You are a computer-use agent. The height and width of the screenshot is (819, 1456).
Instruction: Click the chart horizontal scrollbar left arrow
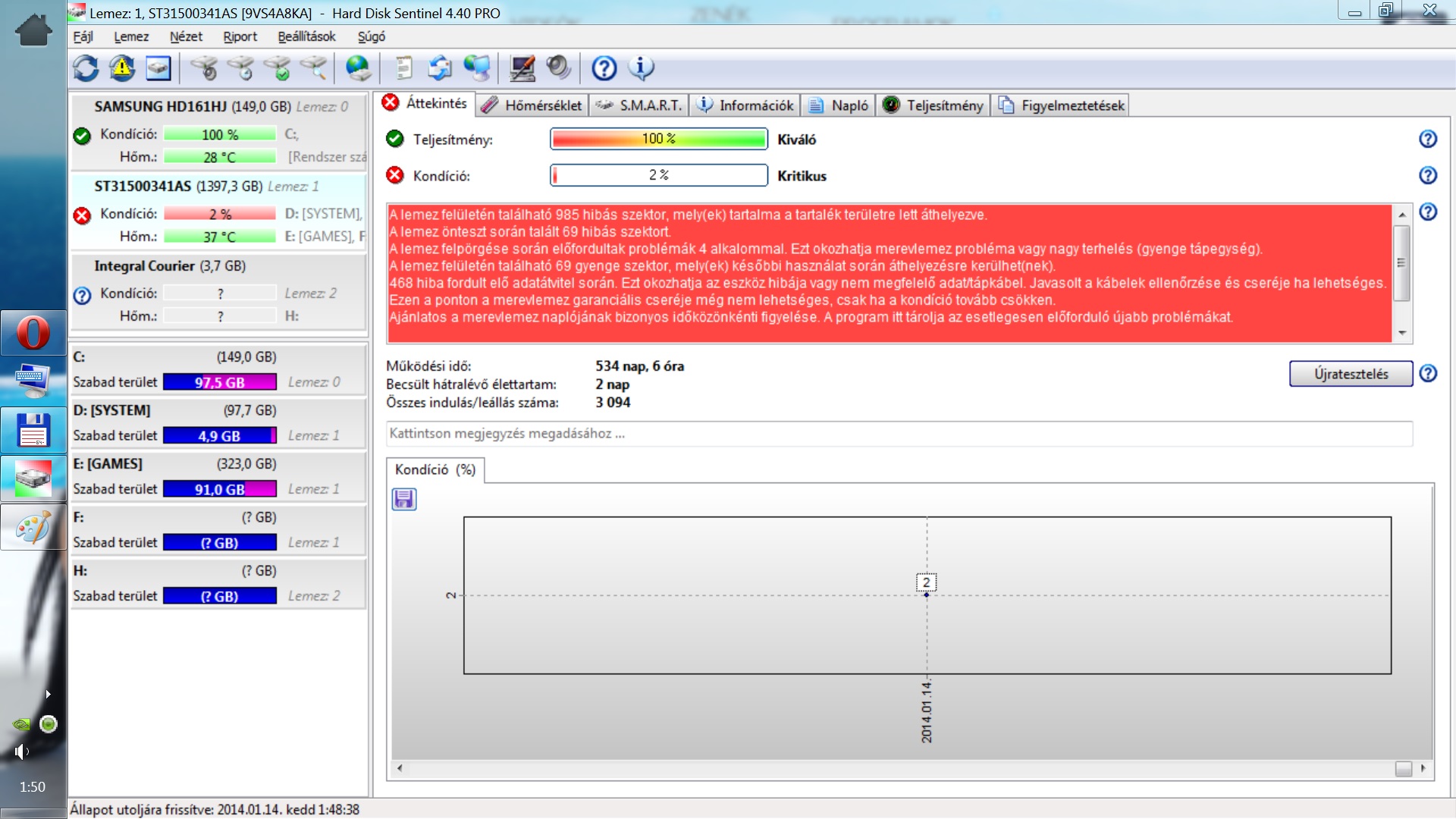click(400, 768)
